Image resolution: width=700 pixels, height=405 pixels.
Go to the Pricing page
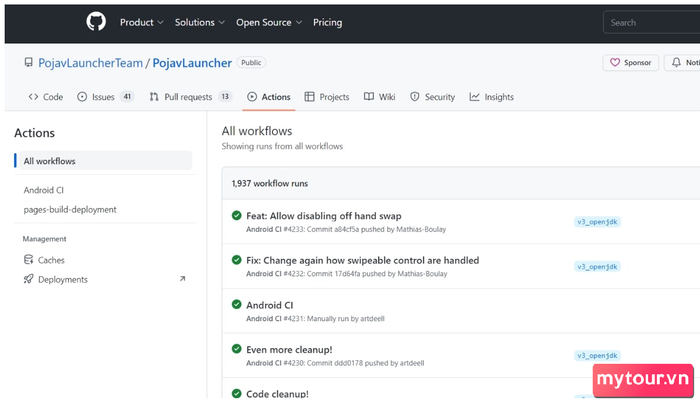pyautogui.click(x=327, y=22)
